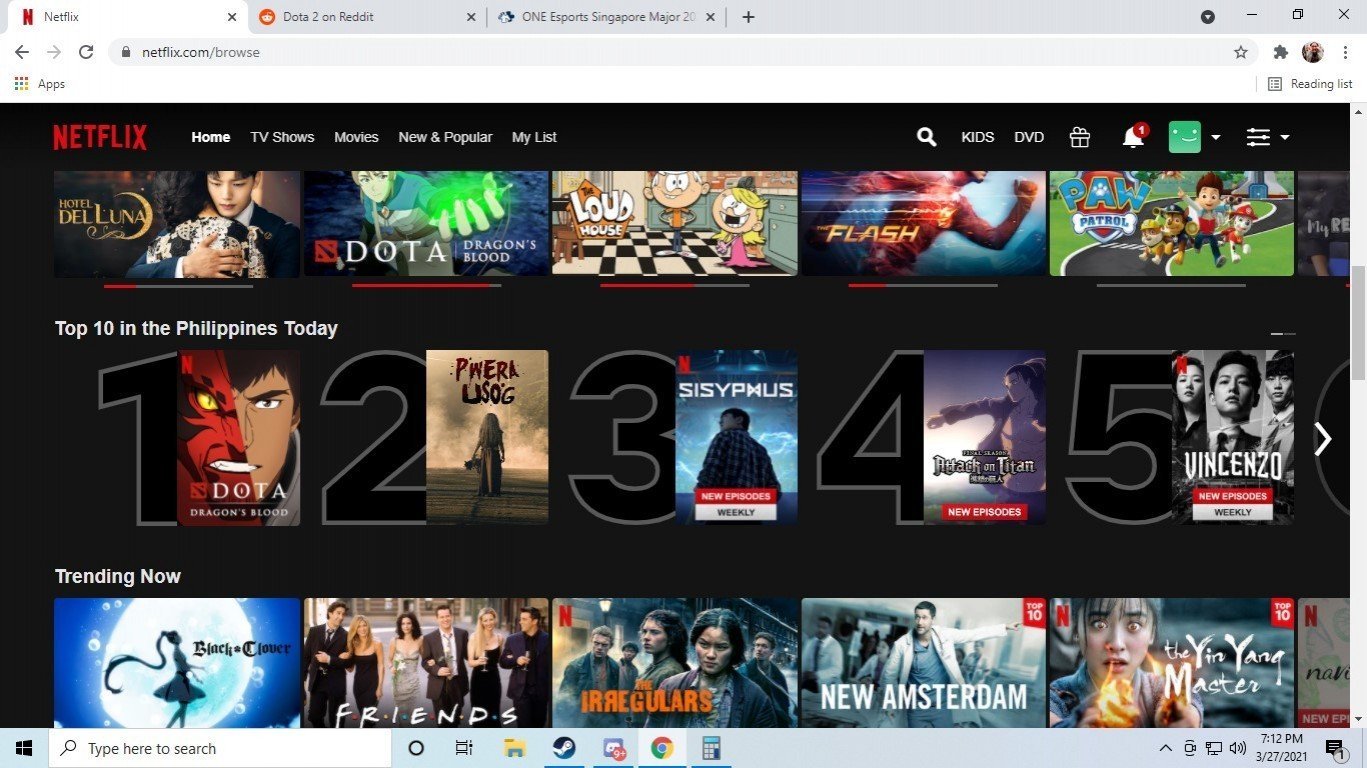Click the Cortana circle on the taskbar
The width and height of the screenshot is (1367, 768).
point(416,748)
